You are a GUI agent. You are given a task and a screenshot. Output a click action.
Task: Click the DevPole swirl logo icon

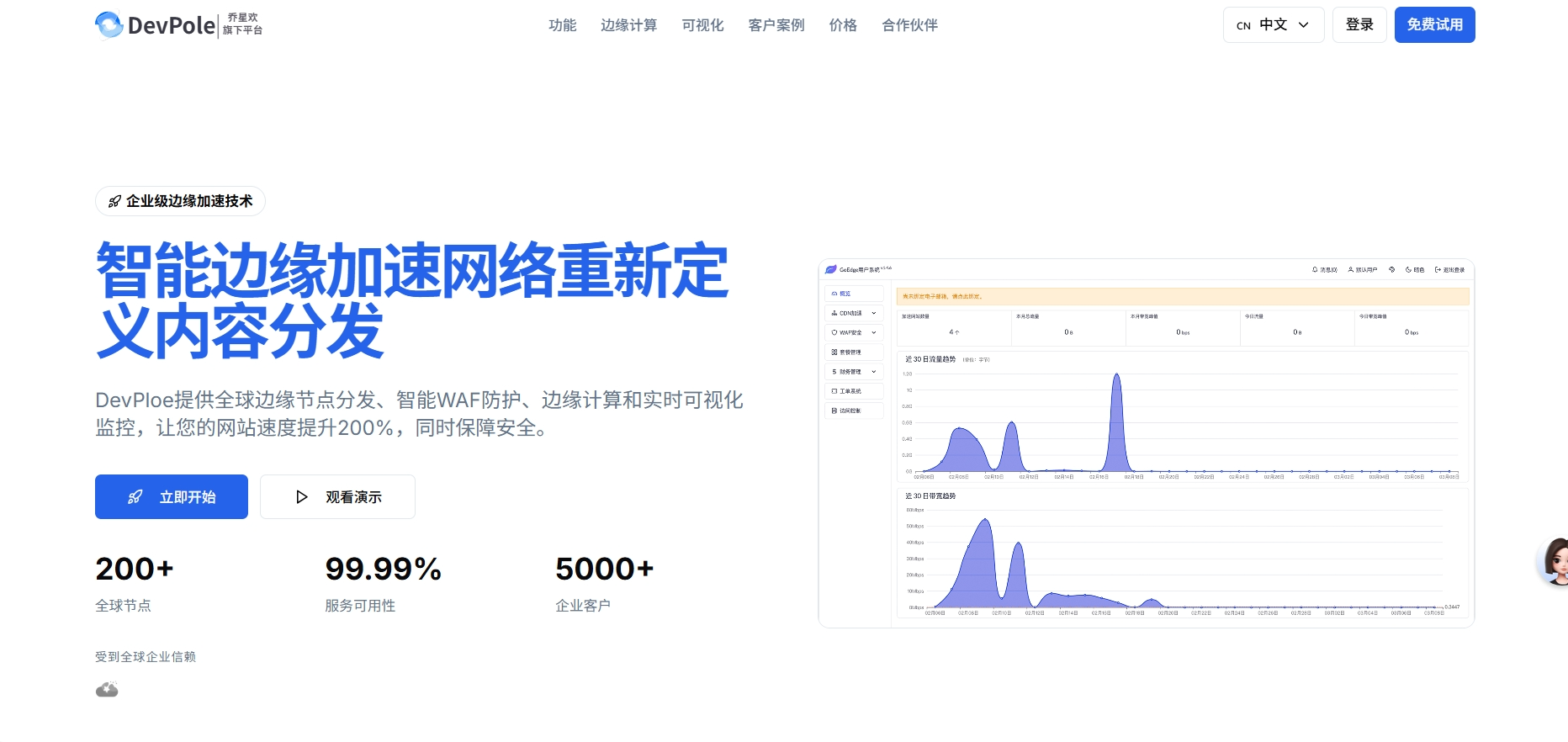109,25
